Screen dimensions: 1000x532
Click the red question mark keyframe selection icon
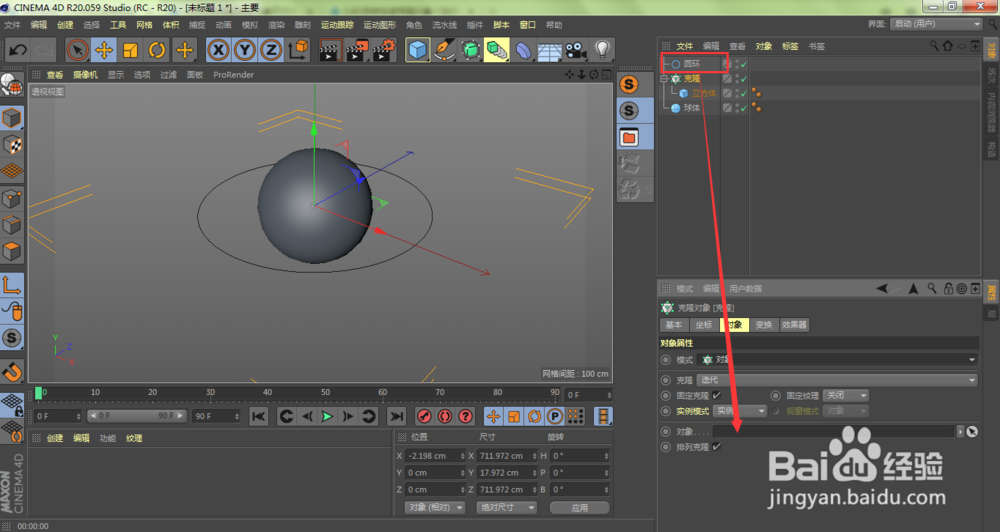click(x=466, y=417)
